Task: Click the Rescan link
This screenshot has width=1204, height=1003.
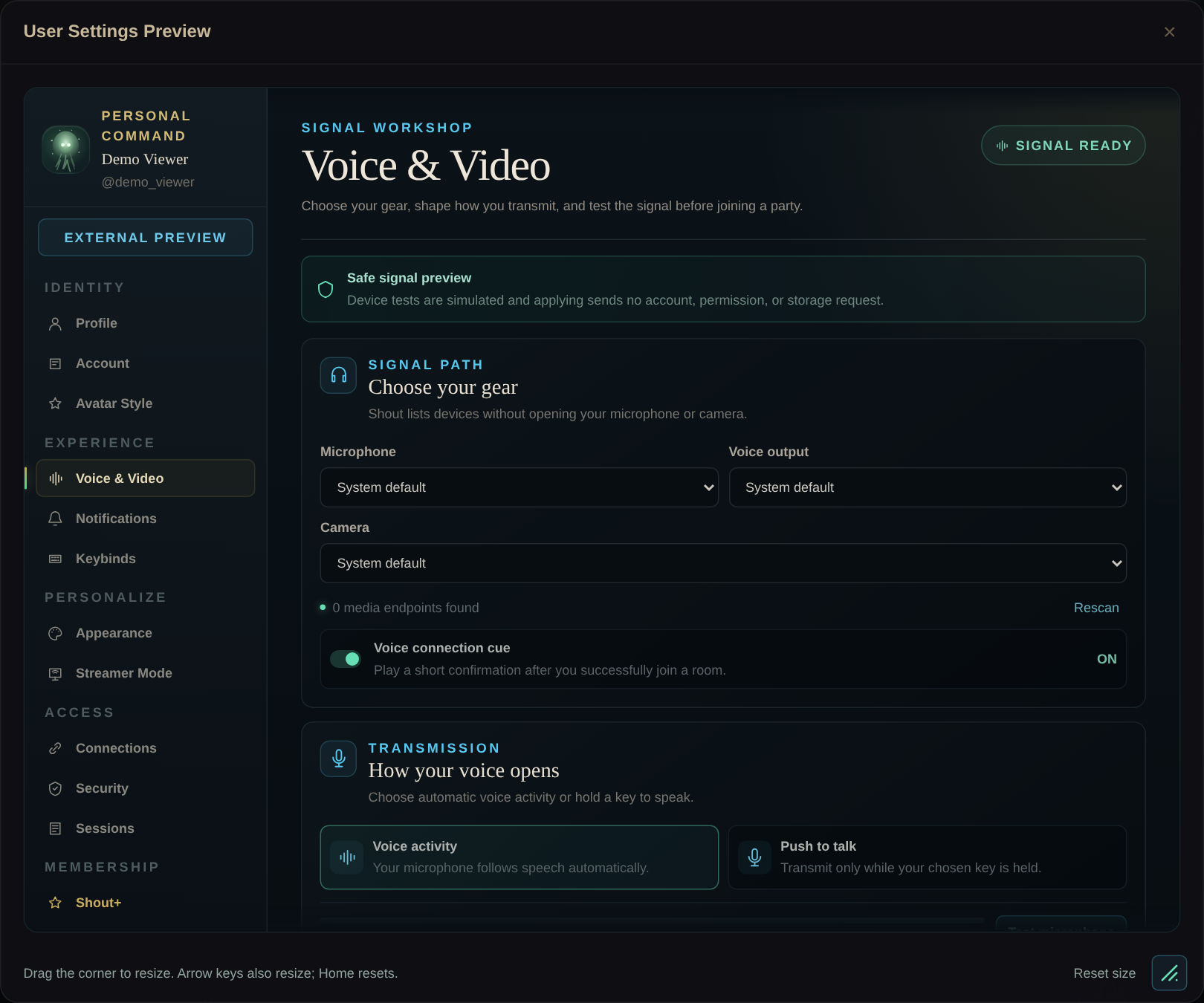Action: (1096, 608)
